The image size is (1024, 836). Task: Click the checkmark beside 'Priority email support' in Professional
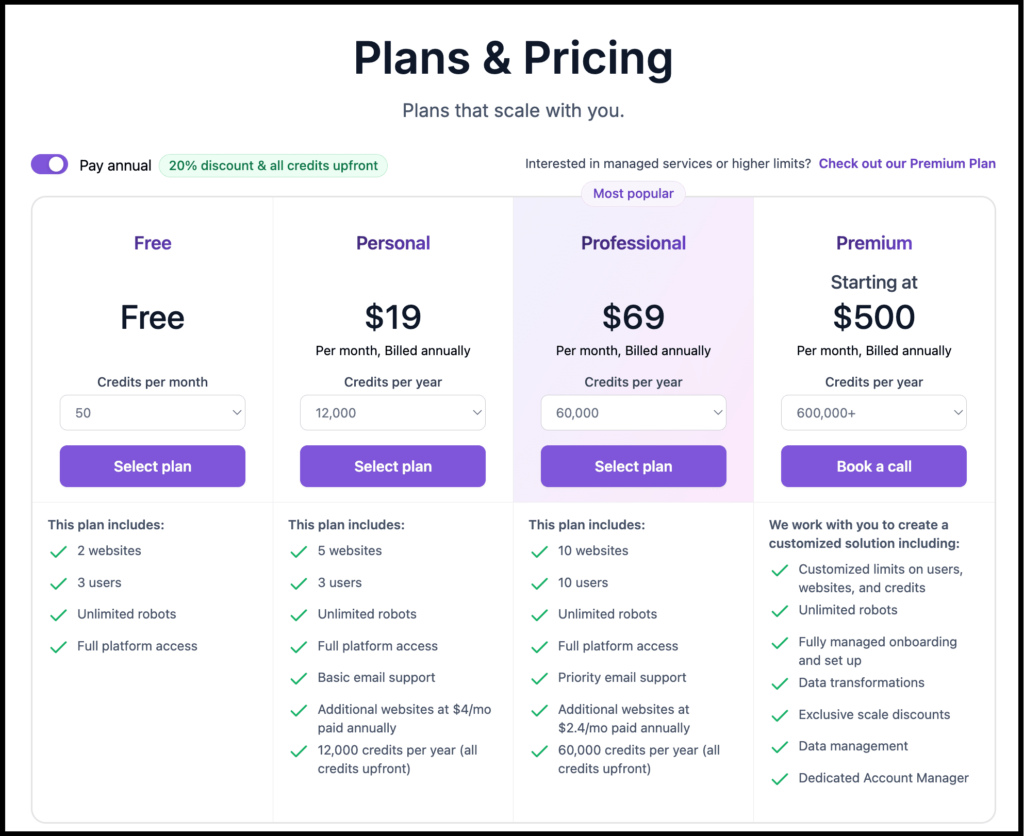[x=539, y=677]
